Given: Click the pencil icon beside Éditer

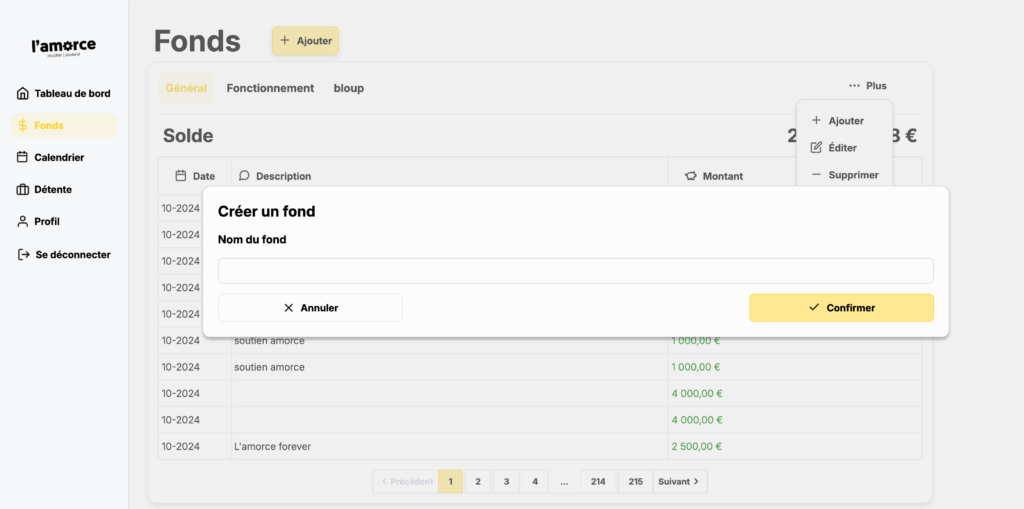Looking at the screenshot, I should pos(816,148).
